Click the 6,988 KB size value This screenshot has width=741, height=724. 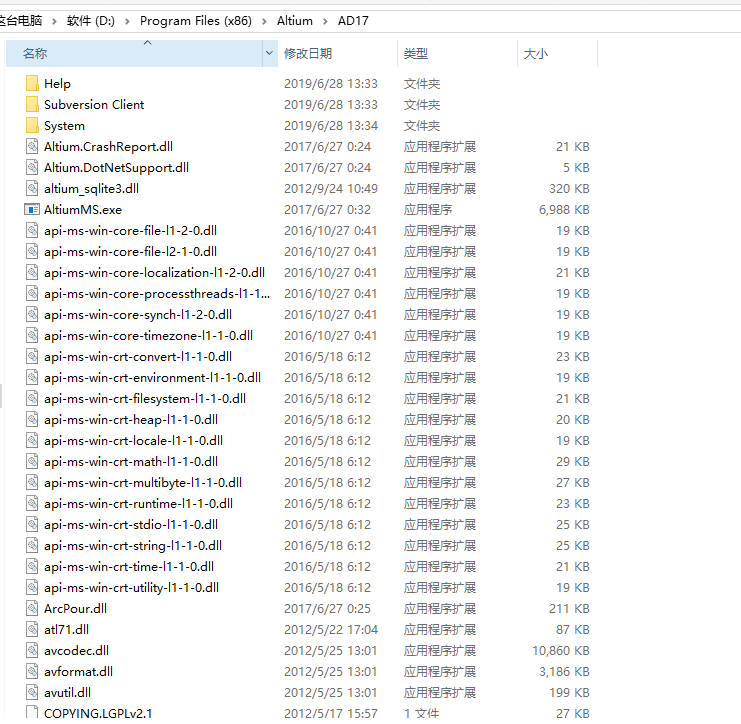pyautogui.click(x=564, y=209)
